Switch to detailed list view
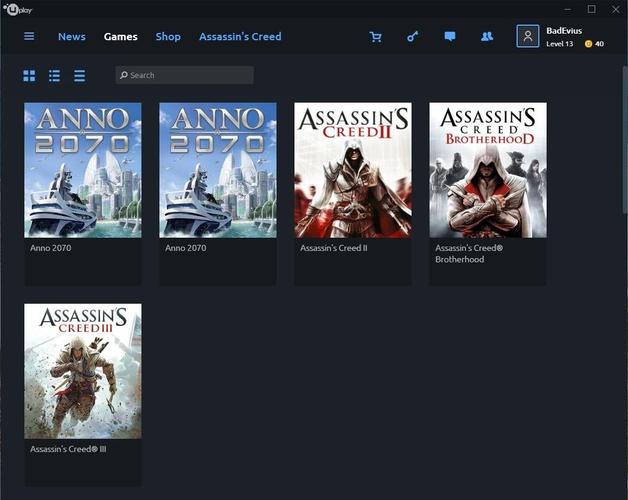 (54, 75)
